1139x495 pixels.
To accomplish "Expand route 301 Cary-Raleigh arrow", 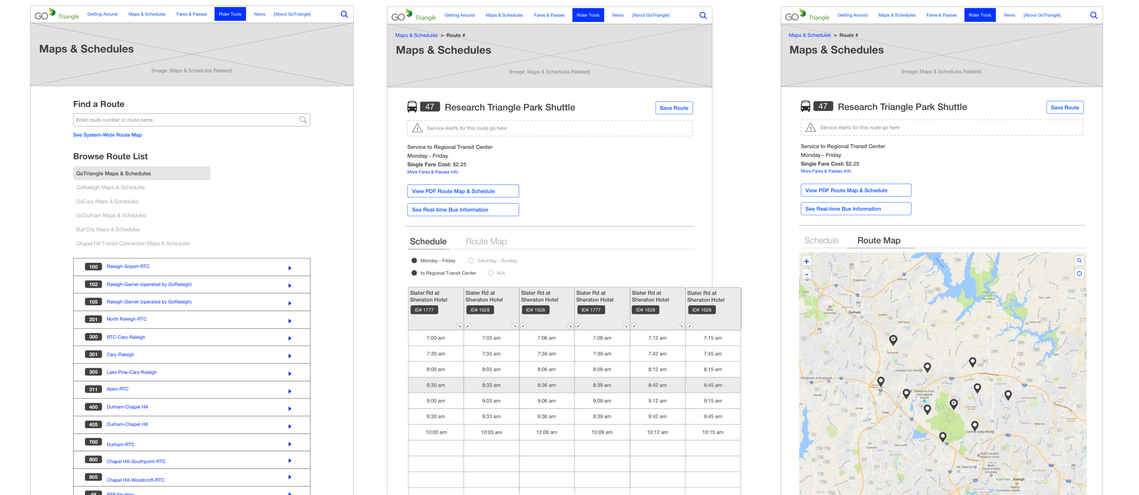I will [x=289, y=355].
